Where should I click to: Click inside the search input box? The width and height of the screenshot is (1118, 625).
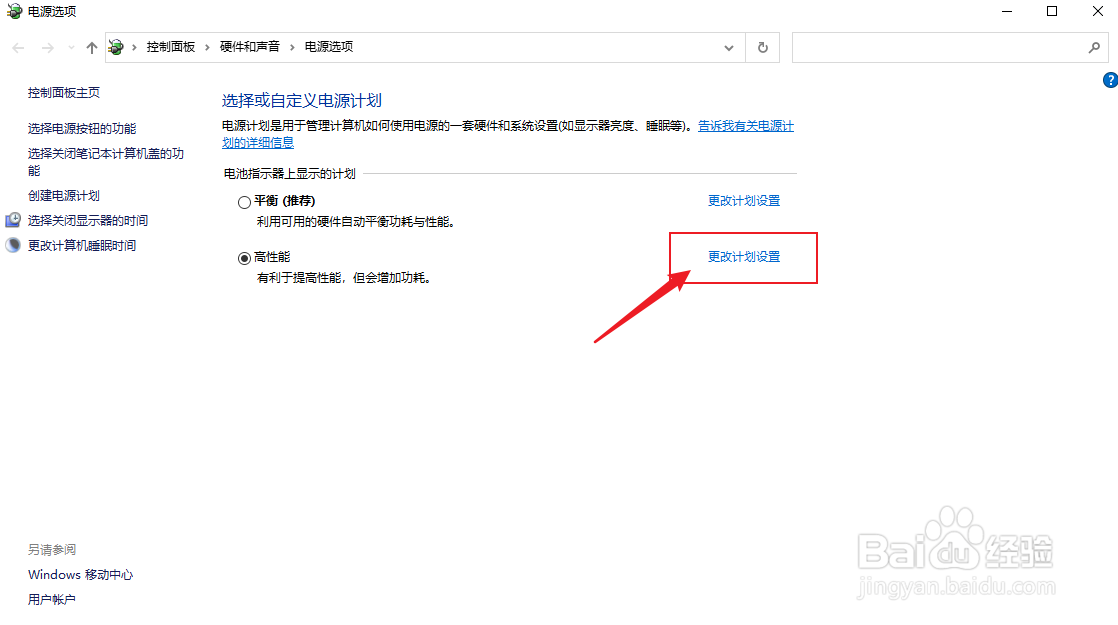click(940, 46)
